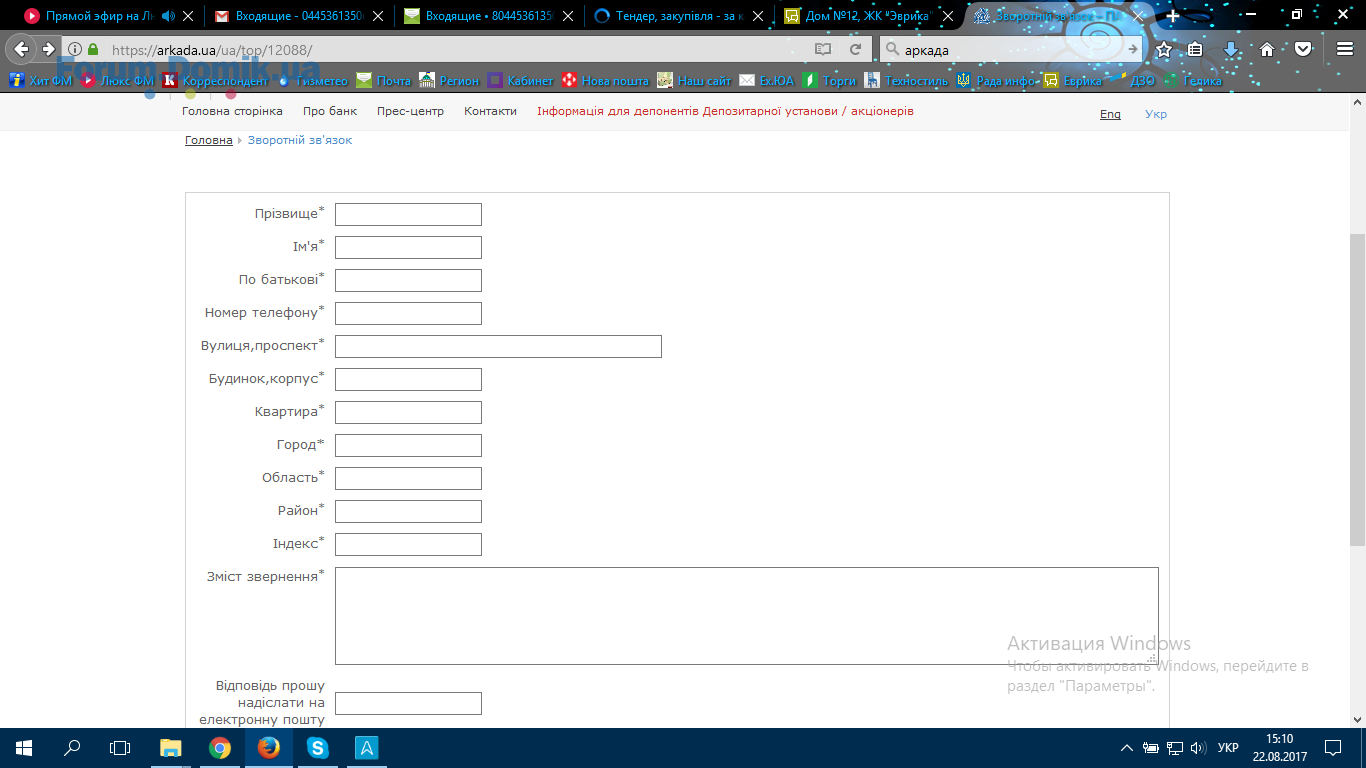Switch site language to Eng

[1110, 114]
